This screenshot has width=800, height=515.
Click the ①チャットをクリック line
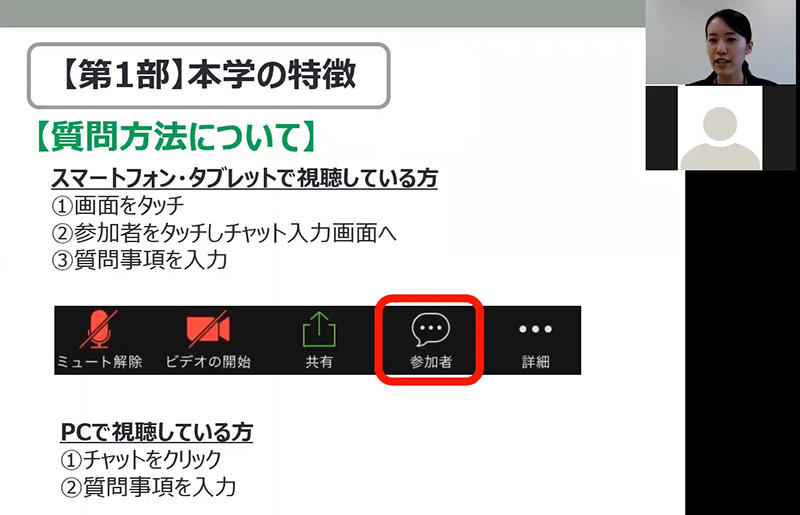tap(140, 459)
